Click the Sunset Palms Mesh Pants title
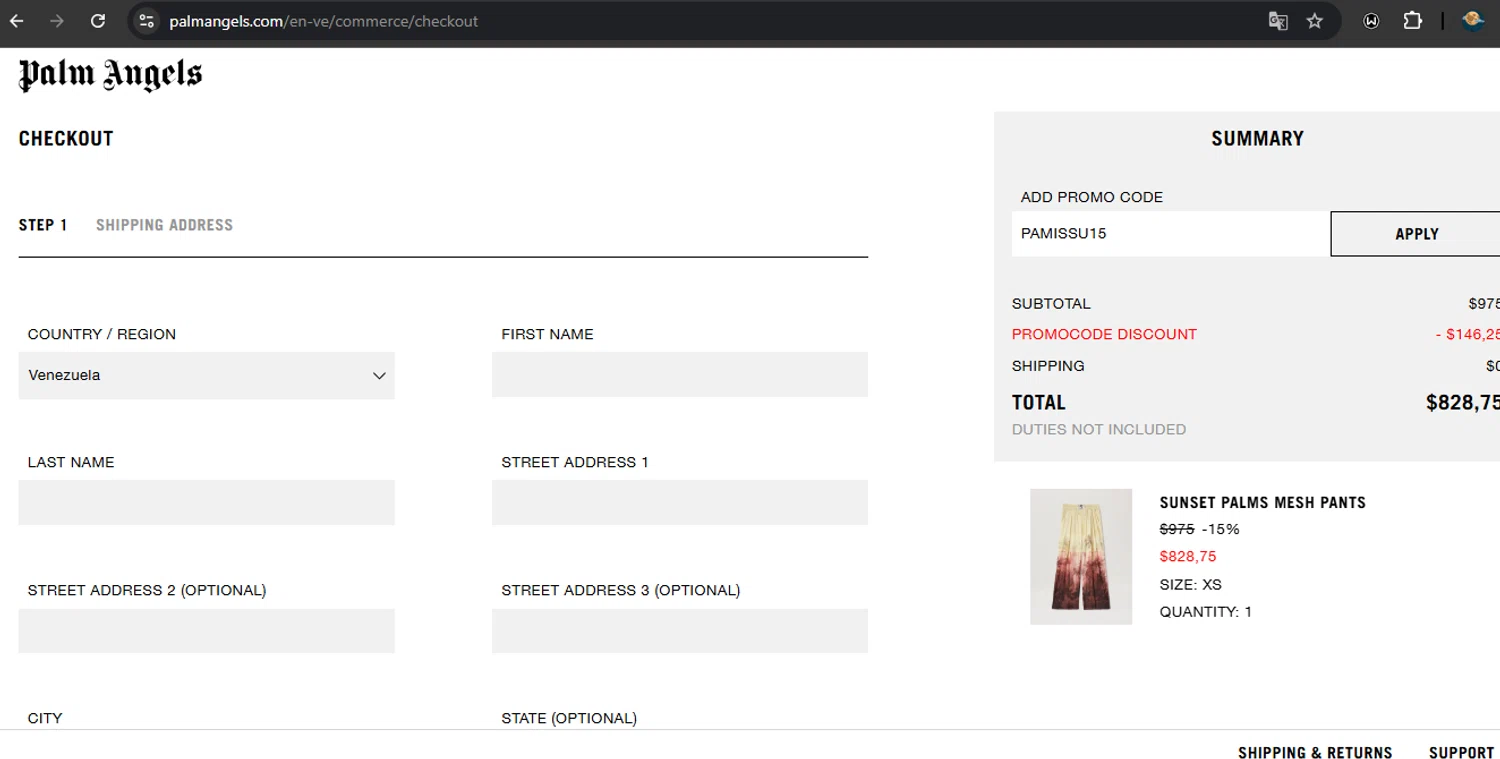This screenshot has width=1500, height=759. [1262, 502]
